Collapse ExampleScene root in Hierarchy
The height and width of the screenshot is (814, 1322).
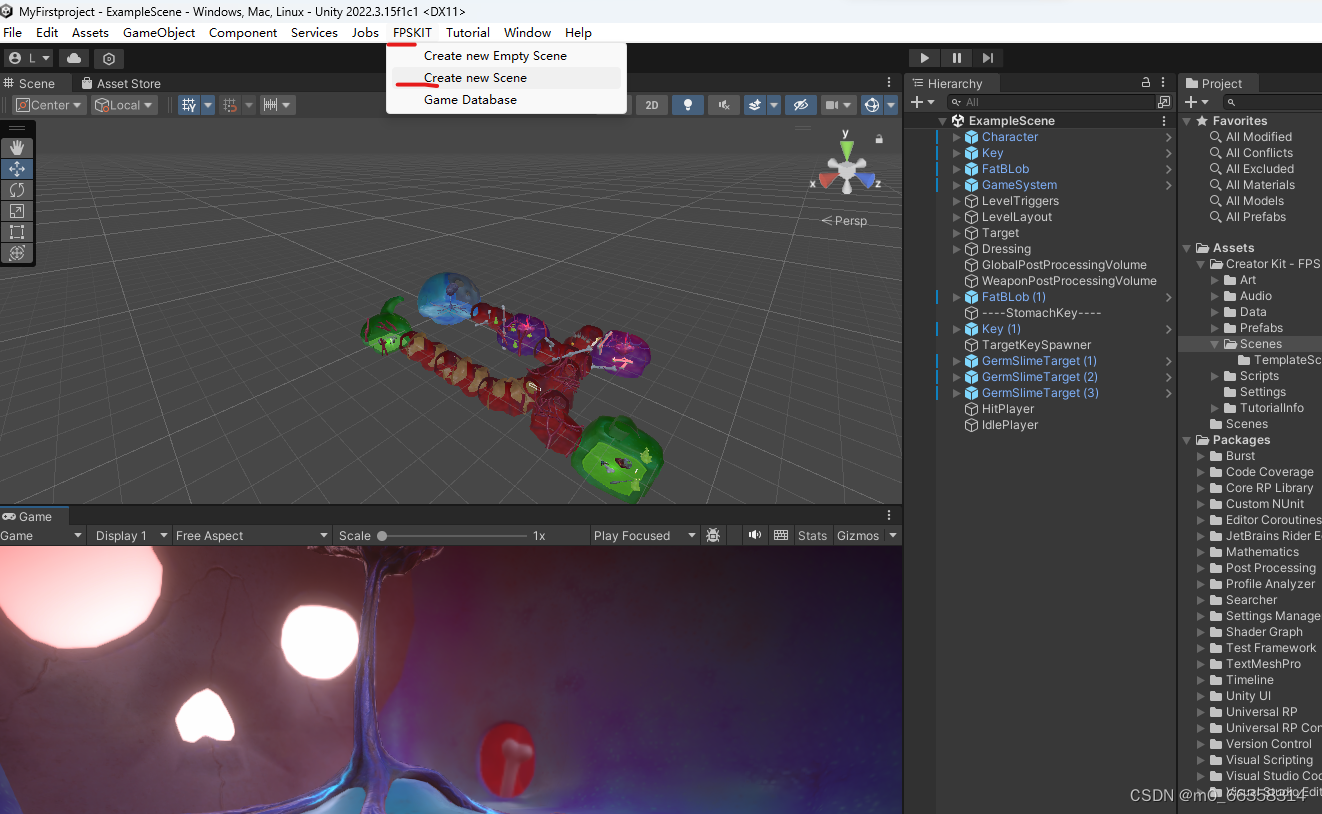[x=942, y=121]
